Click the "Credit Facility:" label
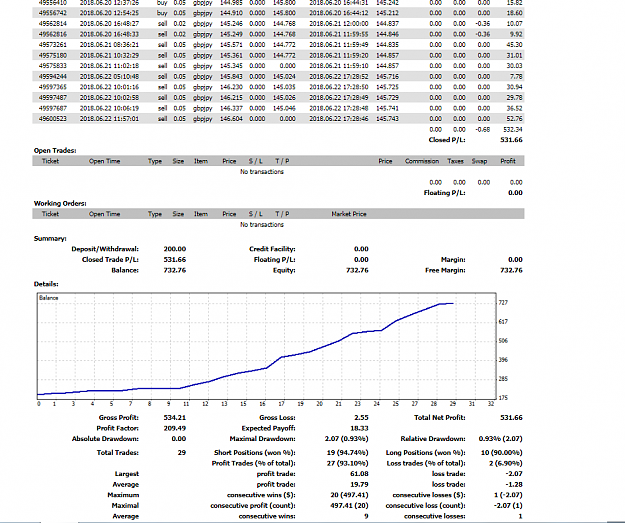Viewport: 625px width, 523px height. pyautogui.click(x=272, y=249)
